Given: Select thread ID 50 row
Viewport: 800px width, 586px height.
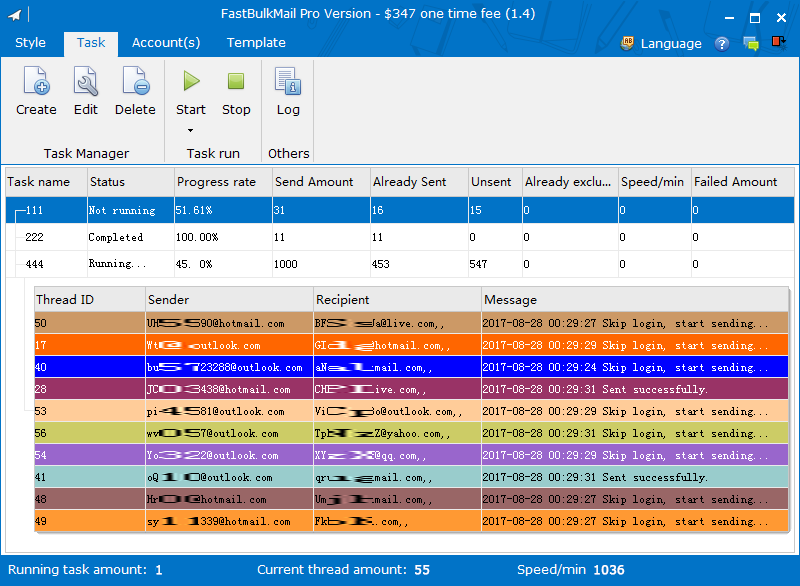Looking at the screenshot, I should tap(411, 323).
